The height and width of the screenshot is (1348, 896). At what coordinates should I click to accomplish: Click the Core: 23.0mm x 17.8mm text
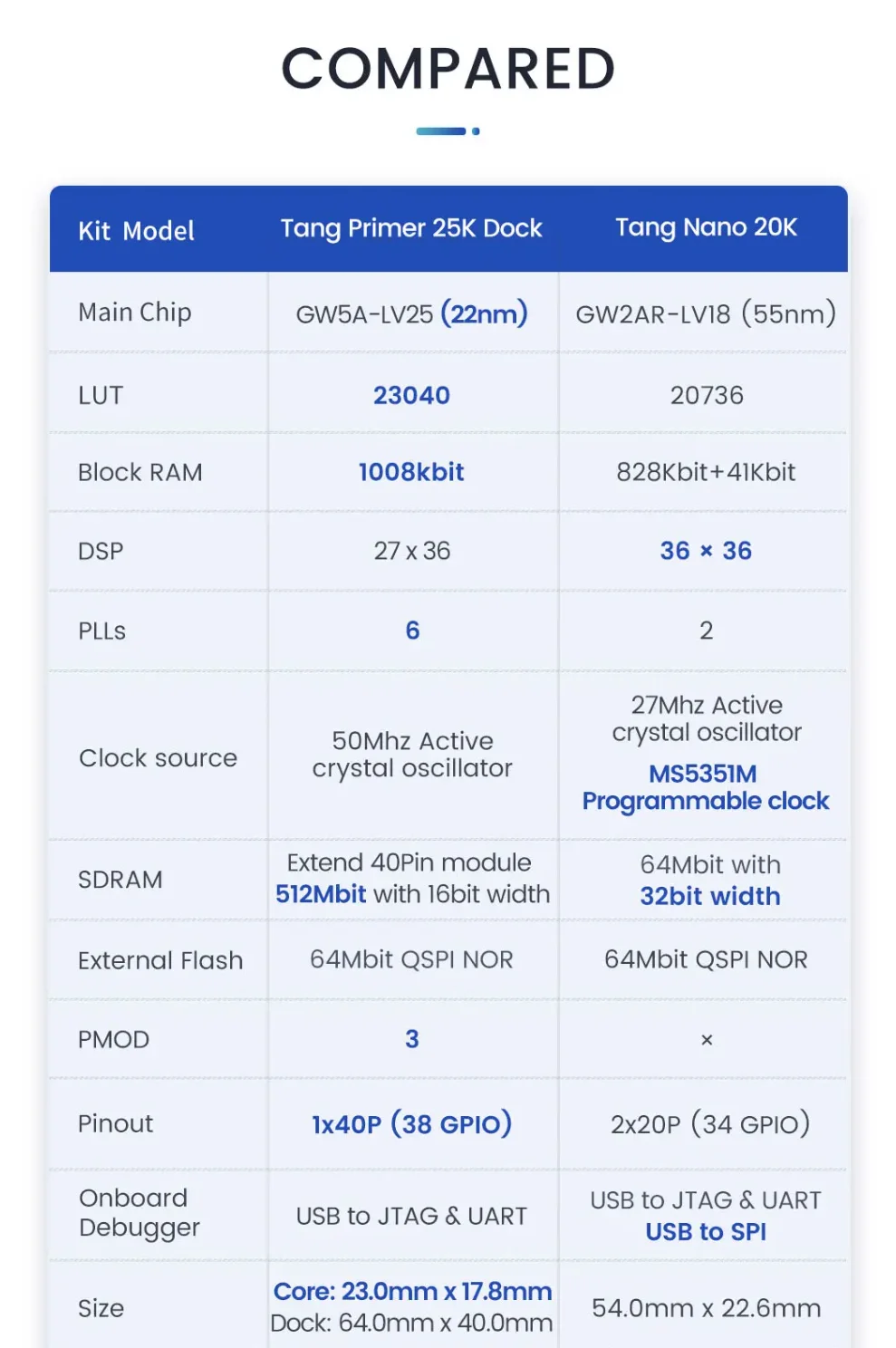pos(412,1291)
